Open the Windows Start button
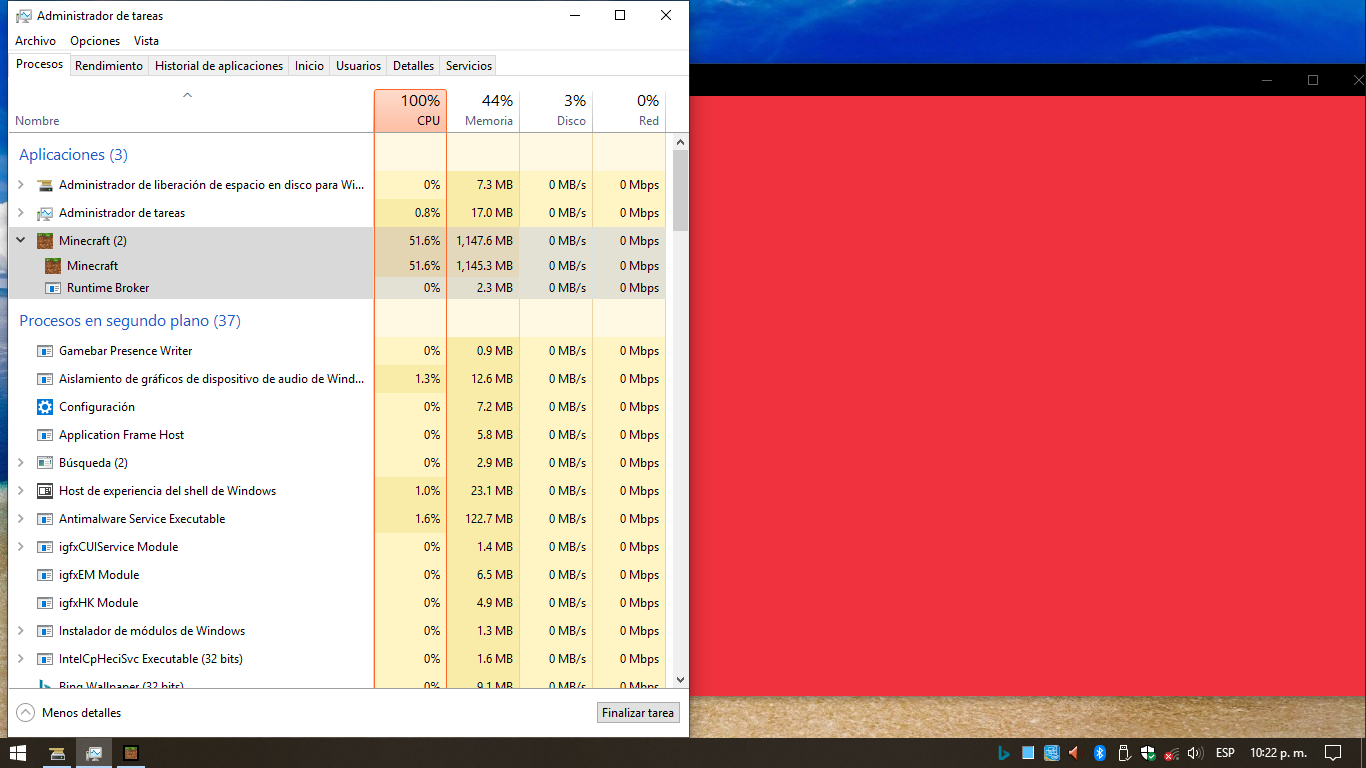The image size is (1366, 768). coord(18,753)
